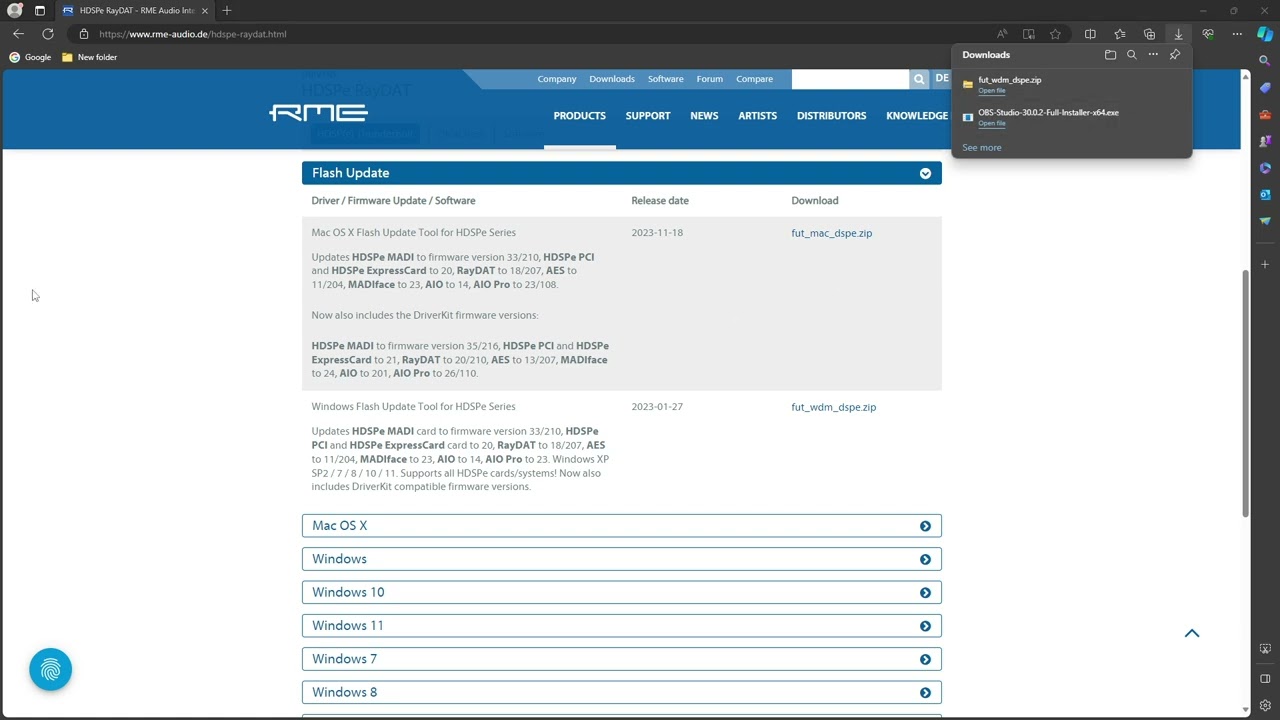Expand the Windows 7 section
Viewport: 1280px width, 720px height.
click(x=622, y=659)
